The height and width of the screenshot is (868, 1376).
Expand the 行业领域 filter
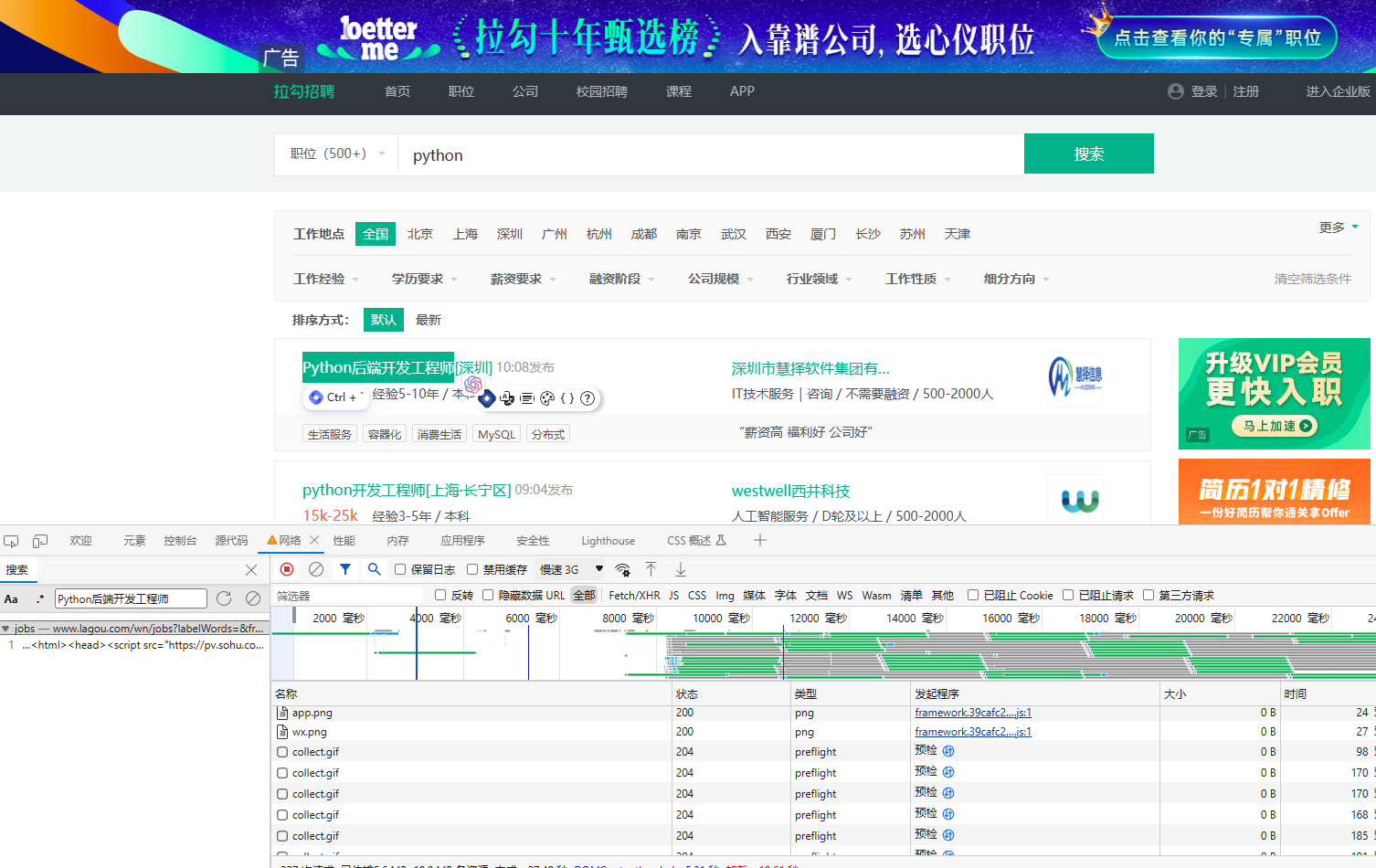click(820, 279)
